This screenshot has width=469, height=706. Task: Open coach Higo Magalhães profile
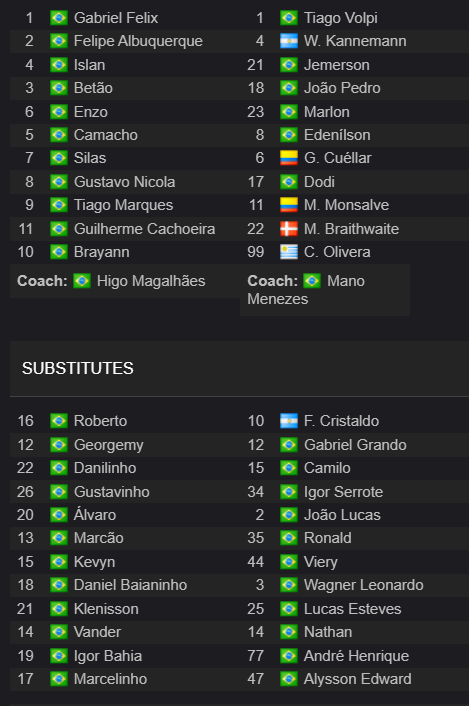tap(151, 281)
